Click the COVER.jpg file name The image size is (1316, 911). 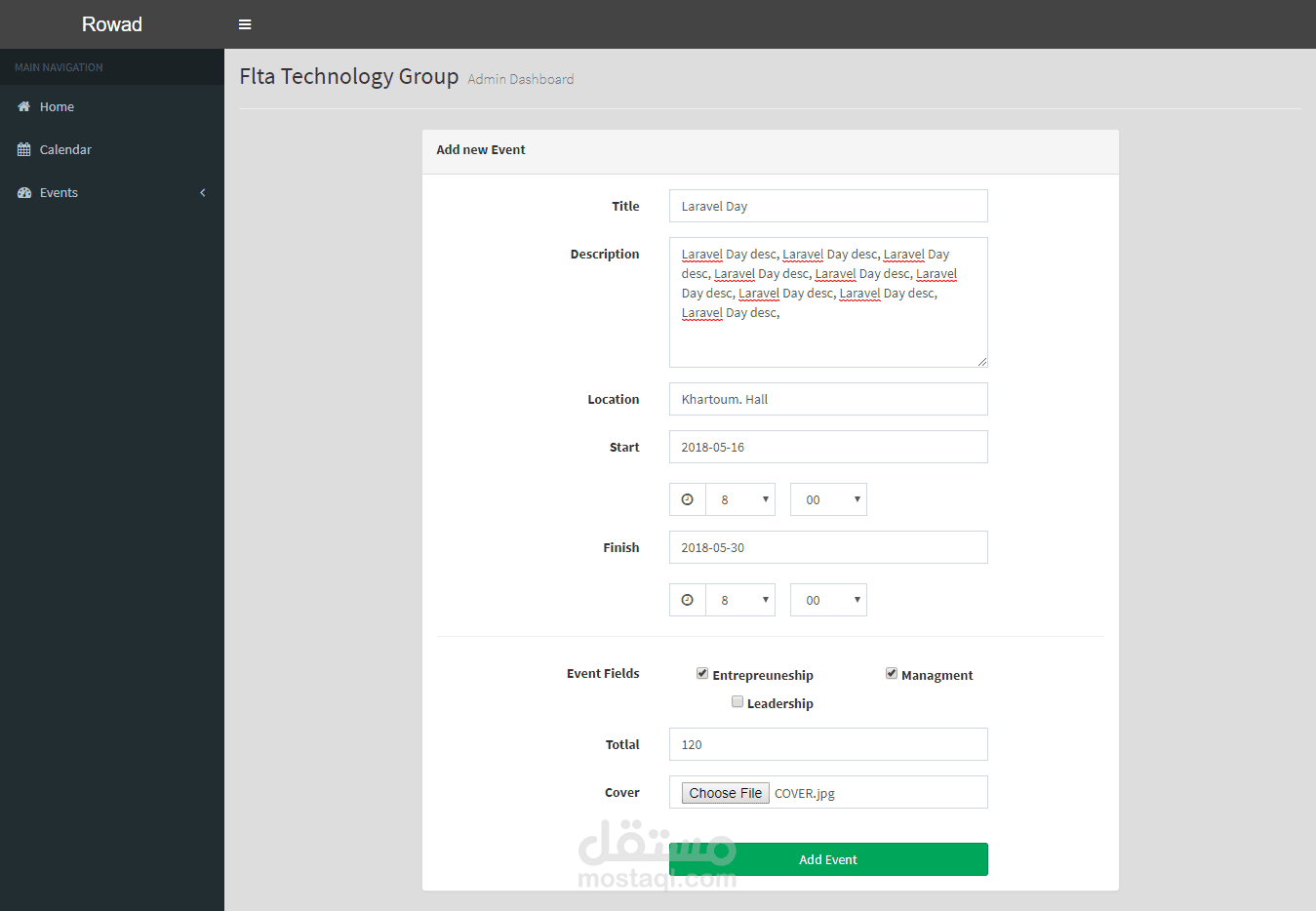(x=805, y=793)
